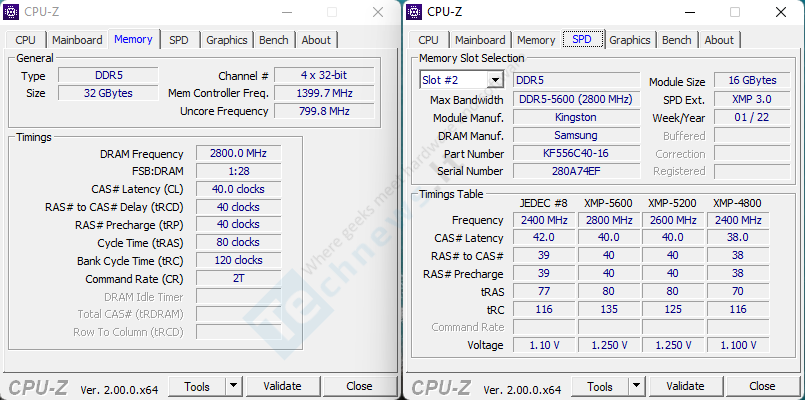Click the Close button in the right window
805x400 pixels.
click(762, 386)
